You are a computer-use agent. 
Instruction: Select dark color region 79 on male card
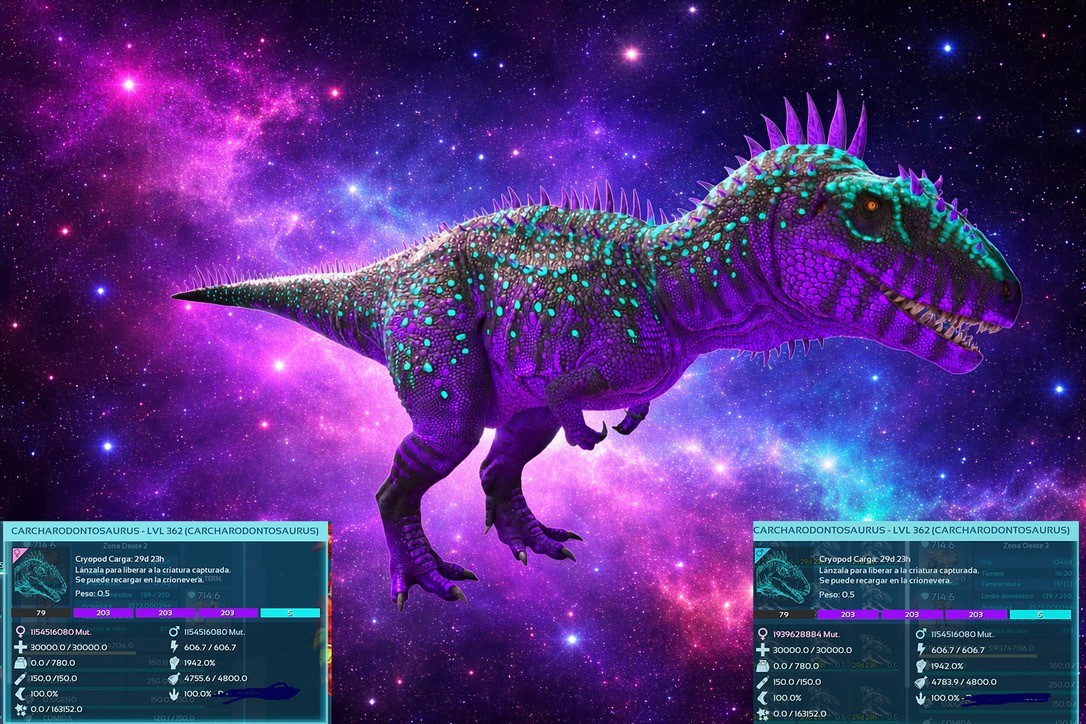[x=783, y=615]
